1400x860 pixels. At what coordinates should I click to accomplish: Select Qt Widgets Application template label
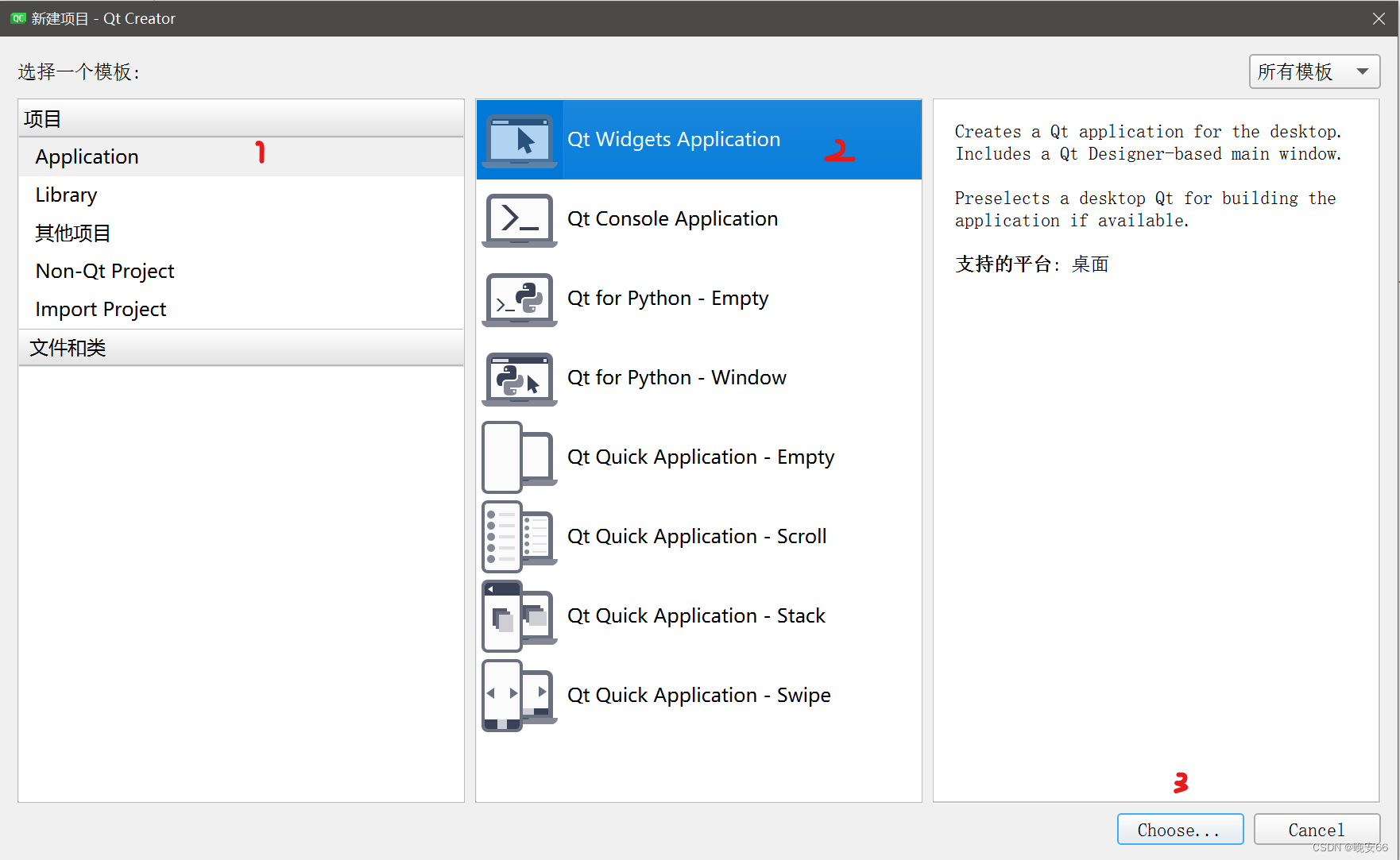(x=674, y=139)
